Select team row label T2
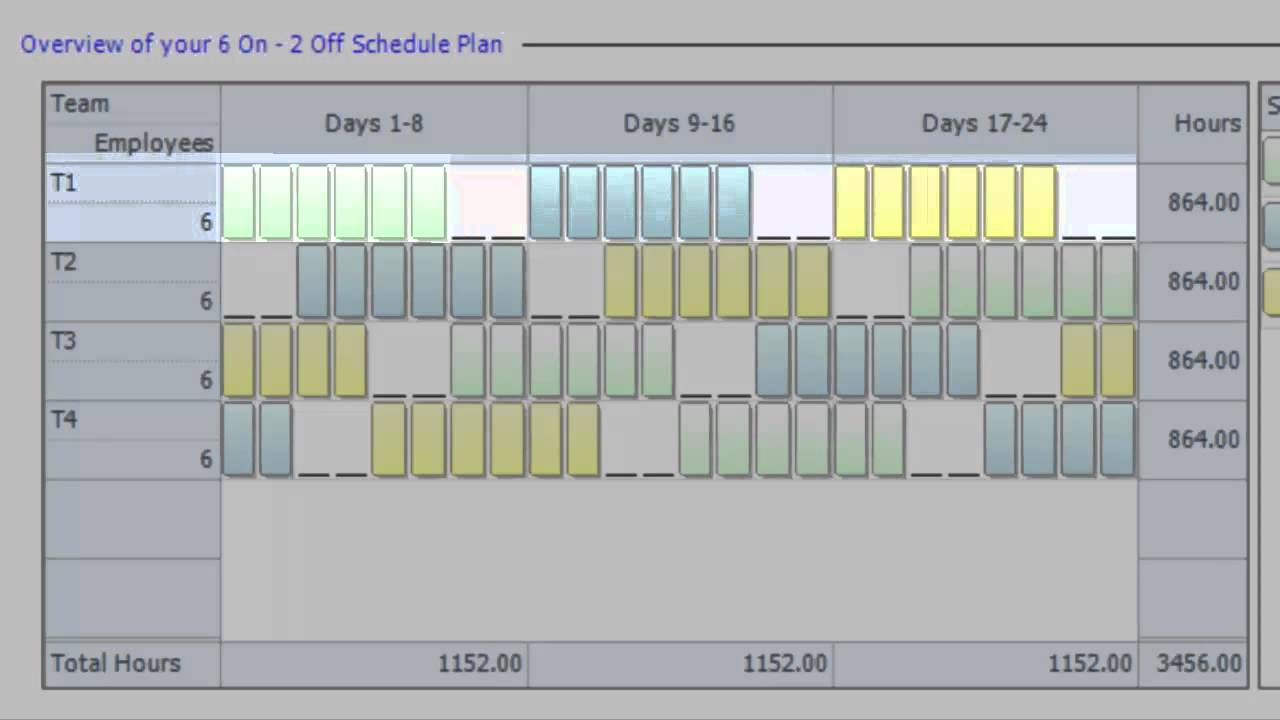The width and height of the screenshot is (1280, 720). (64, 262)
